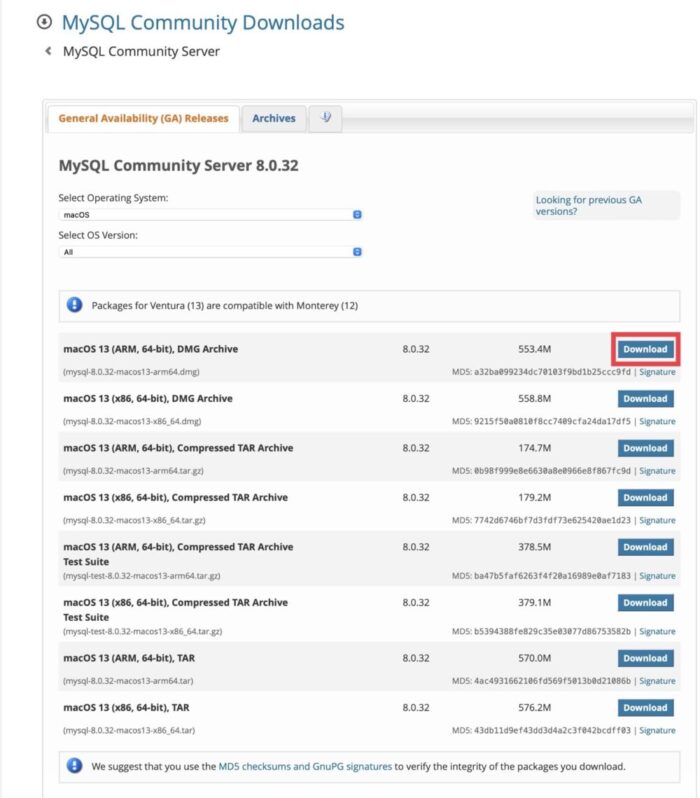The image size is (700, 798).
Task: Select General Availability (GA) Releases tab
Action: [x=143, y=118]
